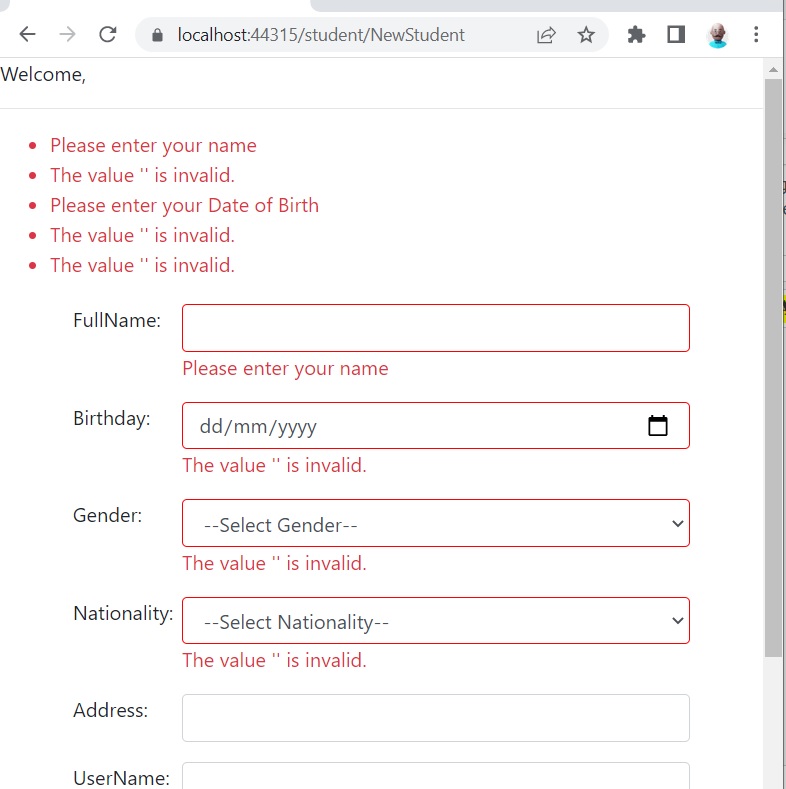Share this page using share icon

pyautogui.click(x=546, y=35)
